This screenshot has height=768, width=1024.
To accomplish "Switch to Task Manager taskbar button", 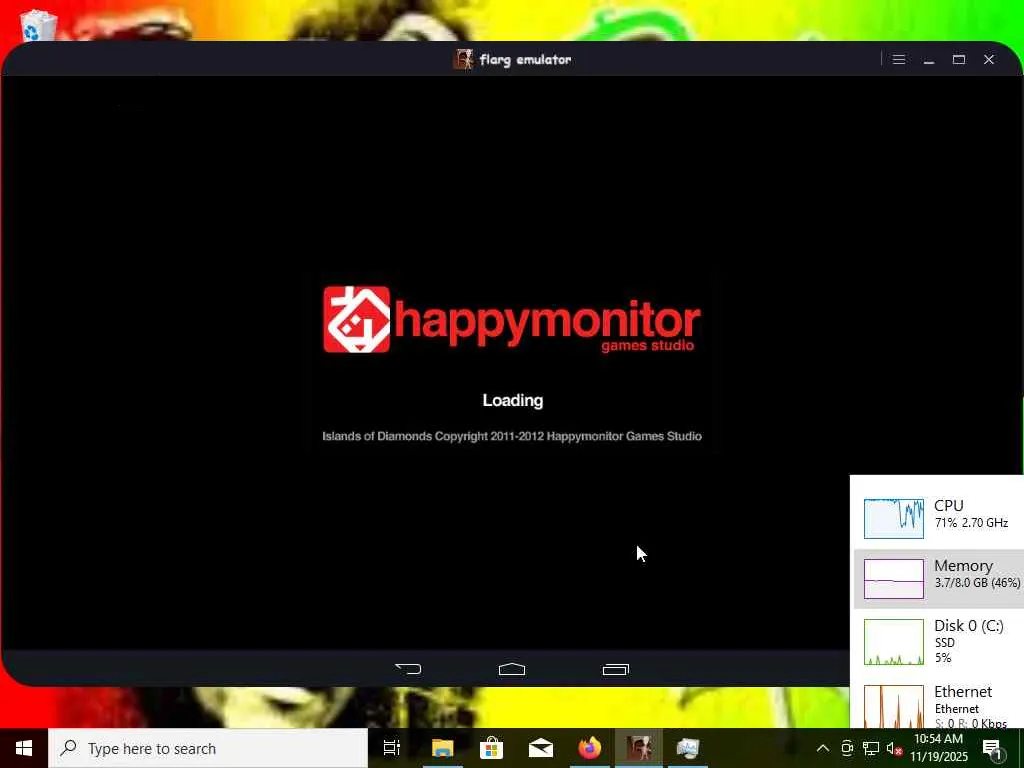I will coord(688,748).
